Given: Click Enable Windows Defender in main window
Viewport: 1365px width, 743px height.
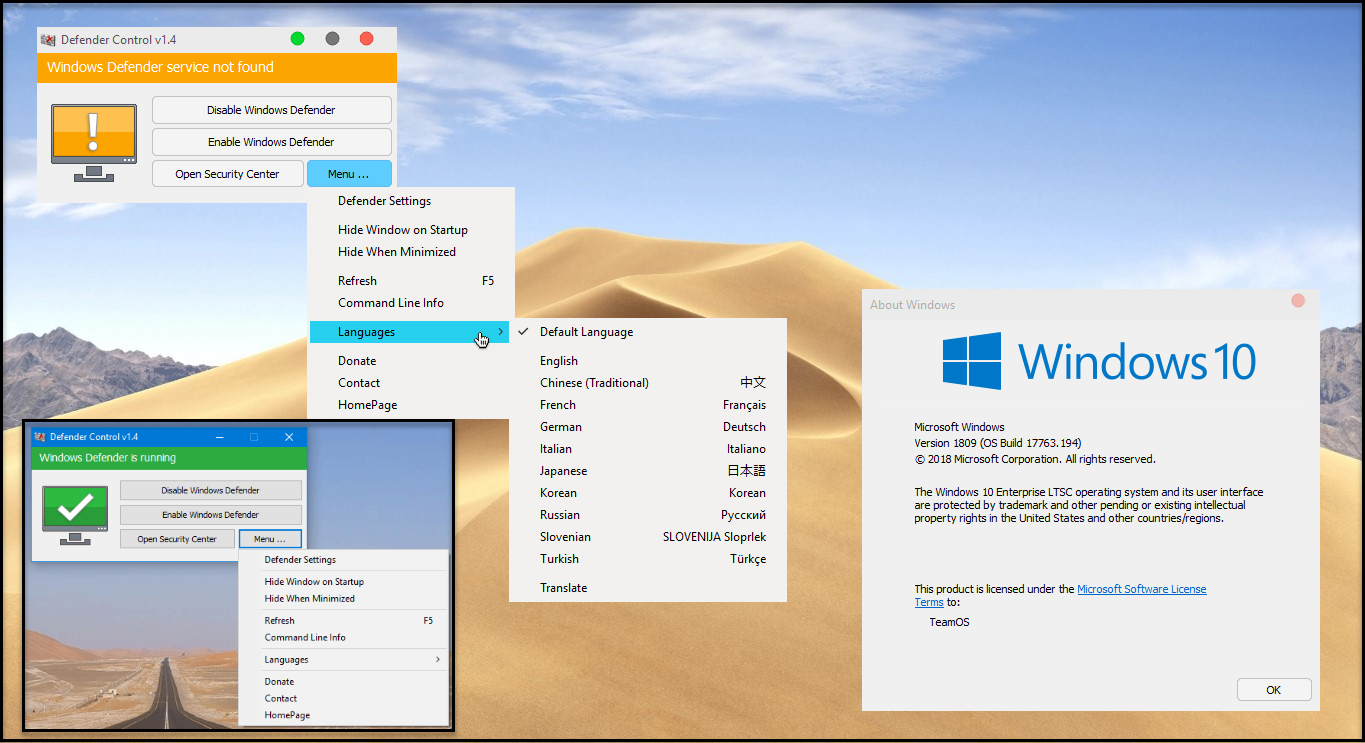Looking at the screenshot, I should point(271,142).
